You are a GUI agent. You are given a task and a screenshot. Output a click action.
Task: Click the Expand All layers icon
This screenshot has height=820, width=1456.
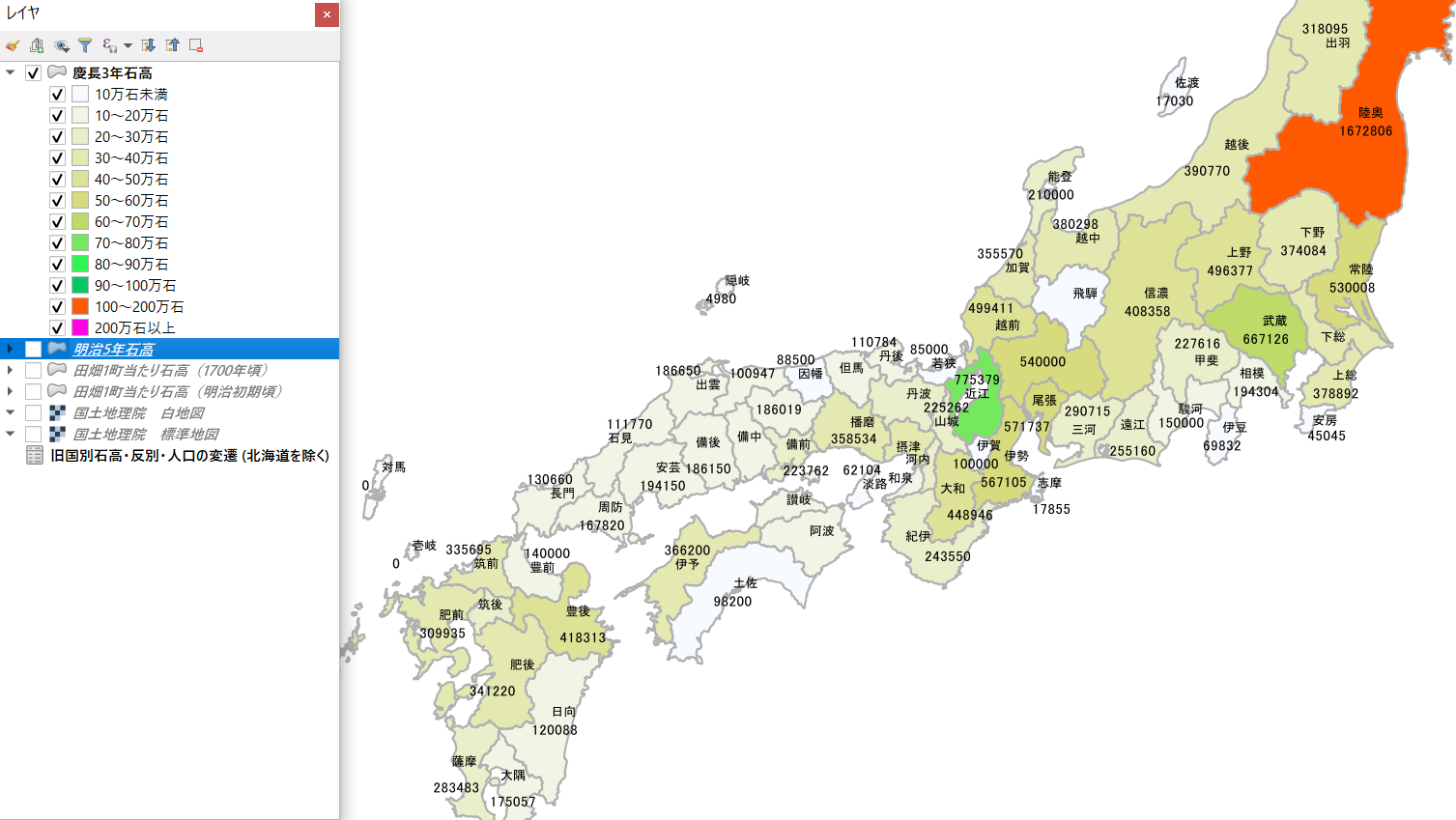click(x=148, y=45)
